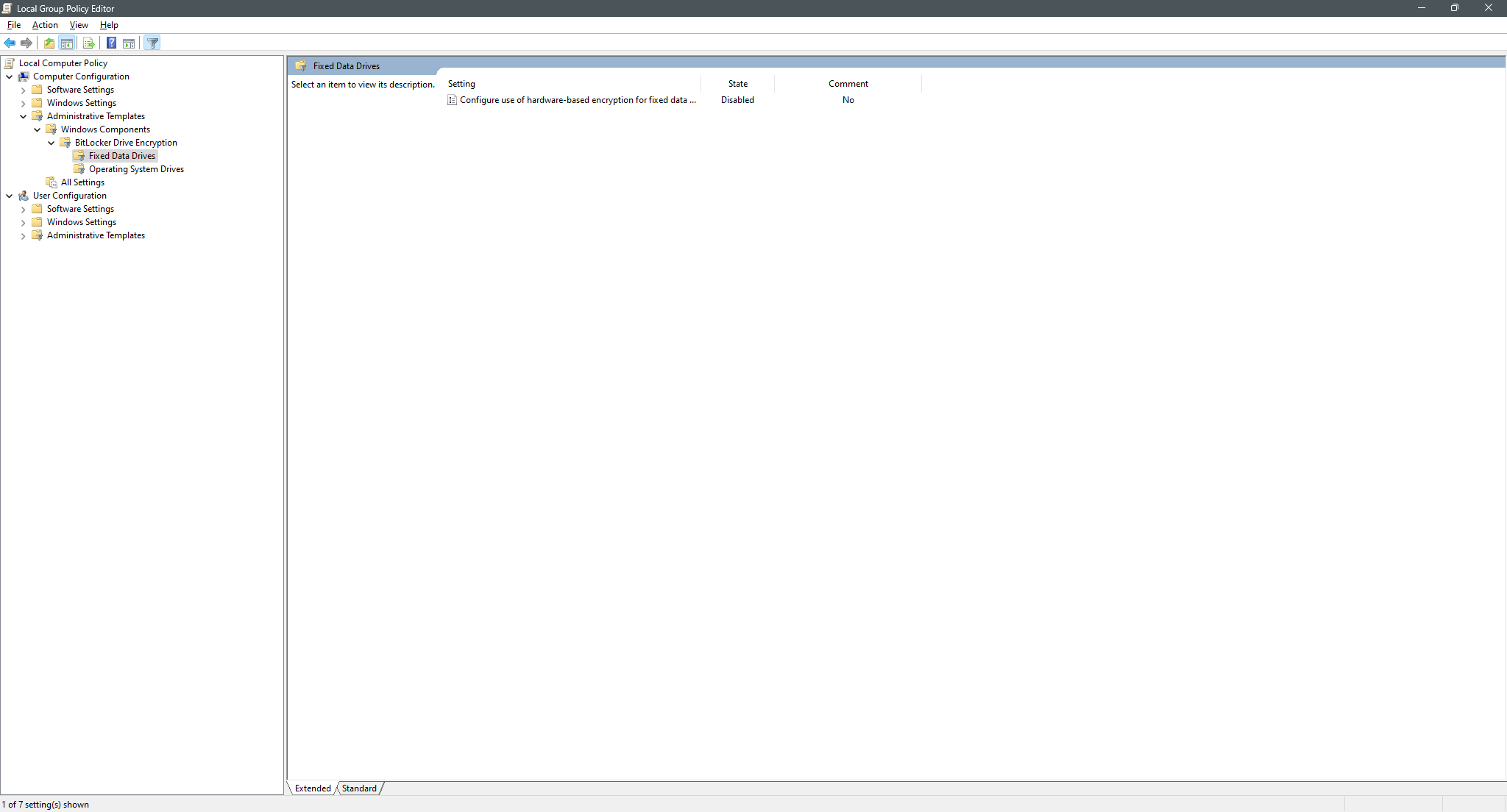Image resolution: width=1507 pixels, height=812 pixels.
Task: Collapse the Windows Components node
Action: coord(38,129)
